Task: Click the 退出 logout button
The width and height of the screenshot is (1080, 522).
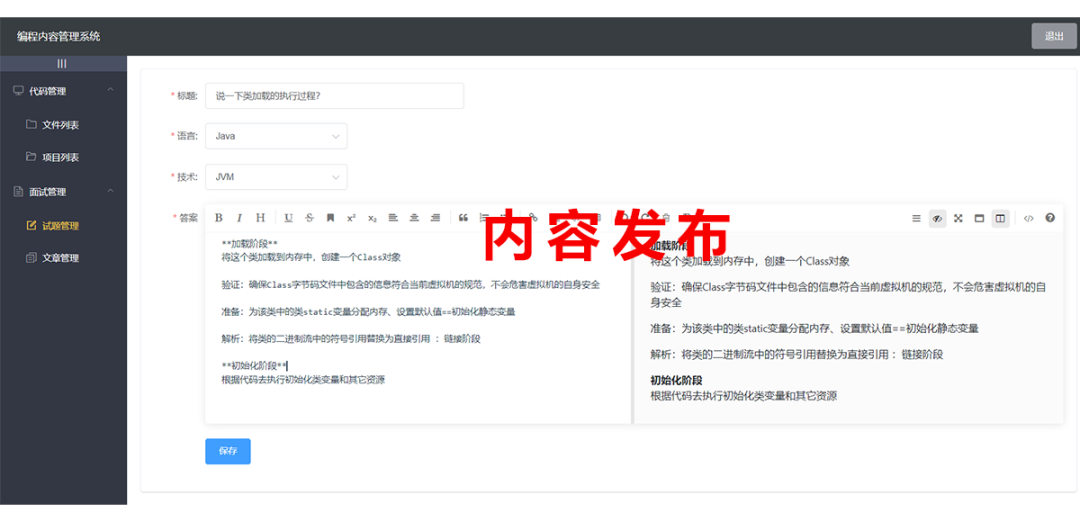Action: [x=1054, y=36]
